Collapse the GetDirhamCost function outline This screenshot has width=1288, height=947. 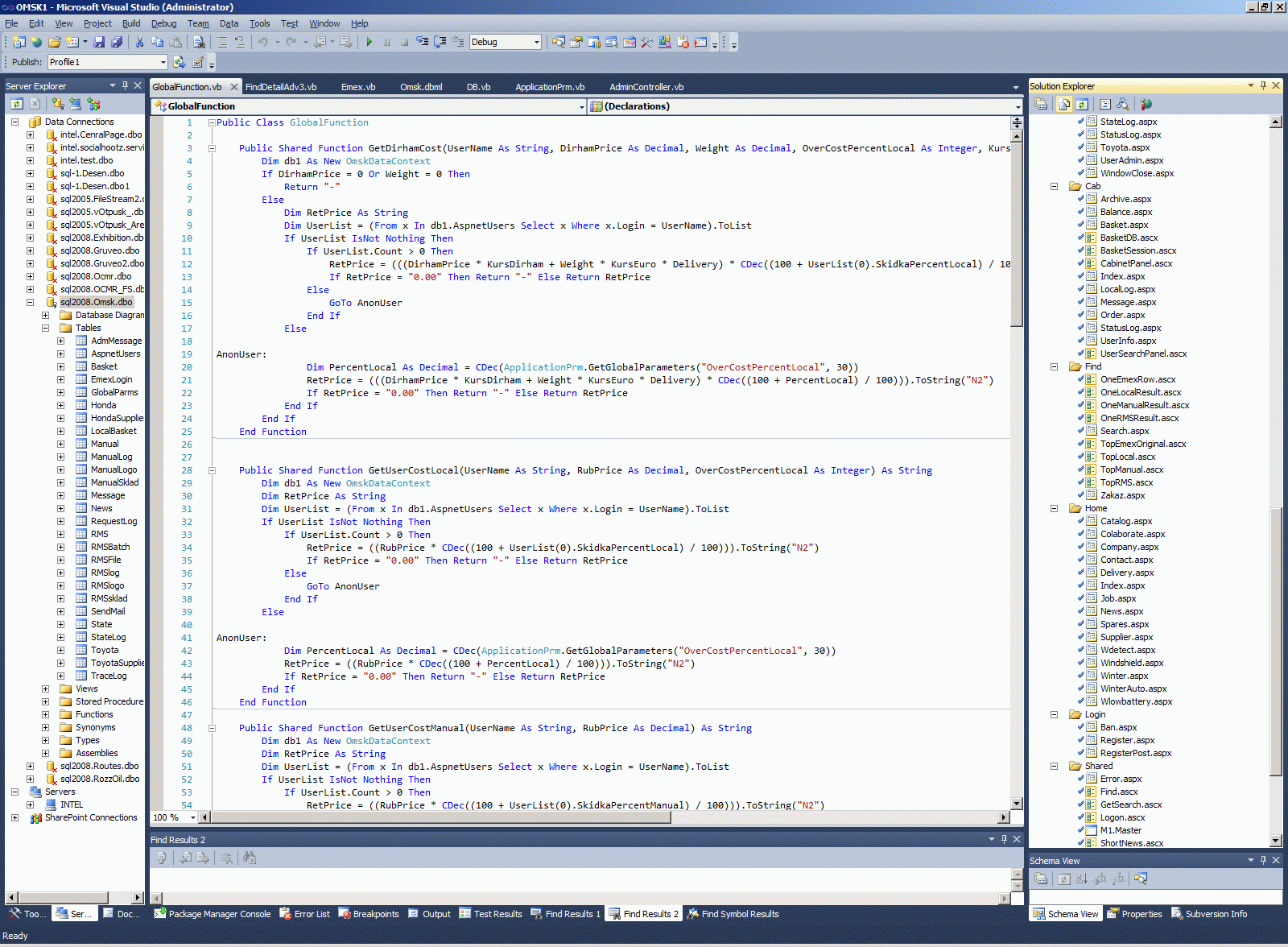pyautogui.click(x=212, y=148)
